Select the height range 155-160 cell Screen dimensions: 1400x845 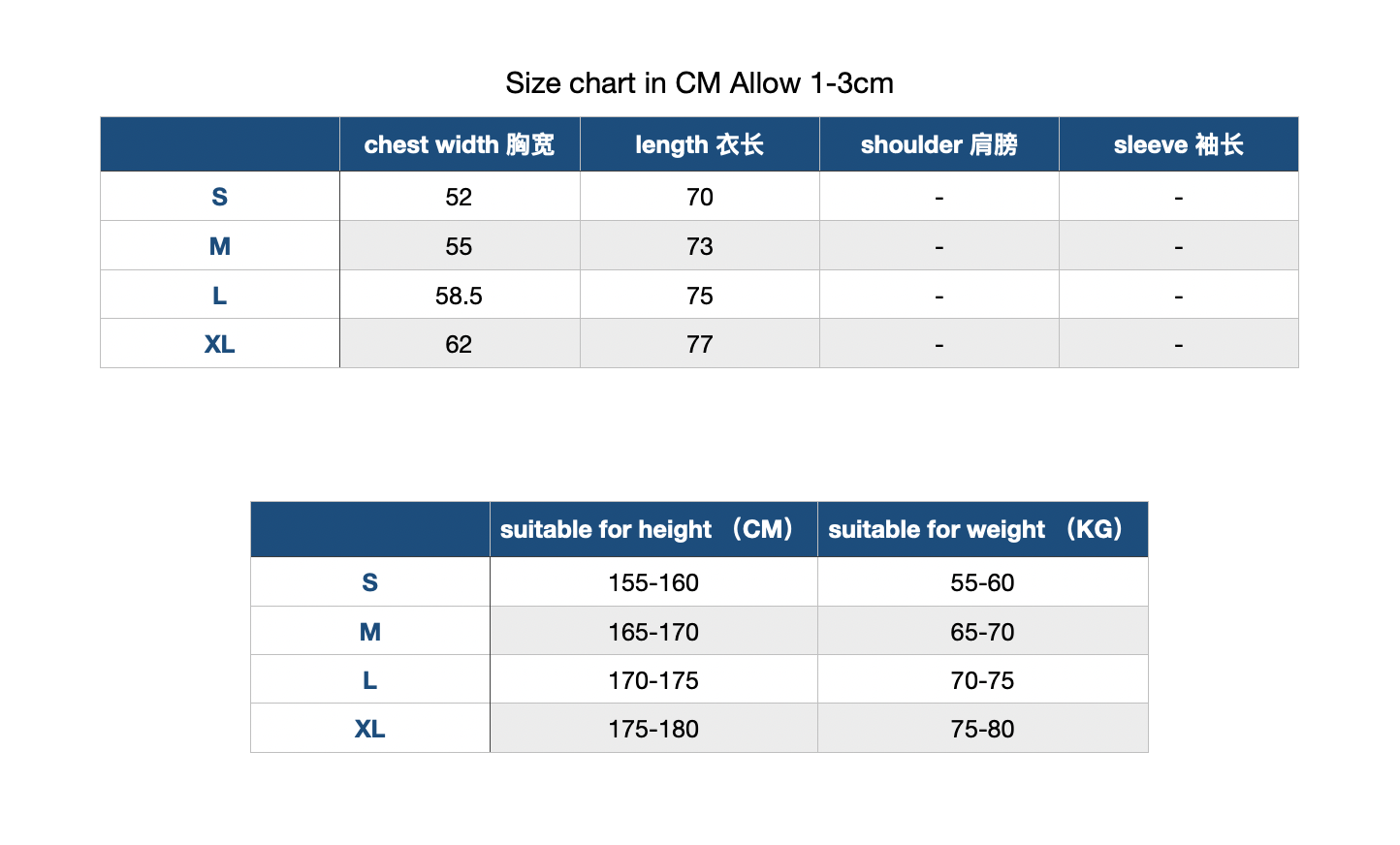653,582
